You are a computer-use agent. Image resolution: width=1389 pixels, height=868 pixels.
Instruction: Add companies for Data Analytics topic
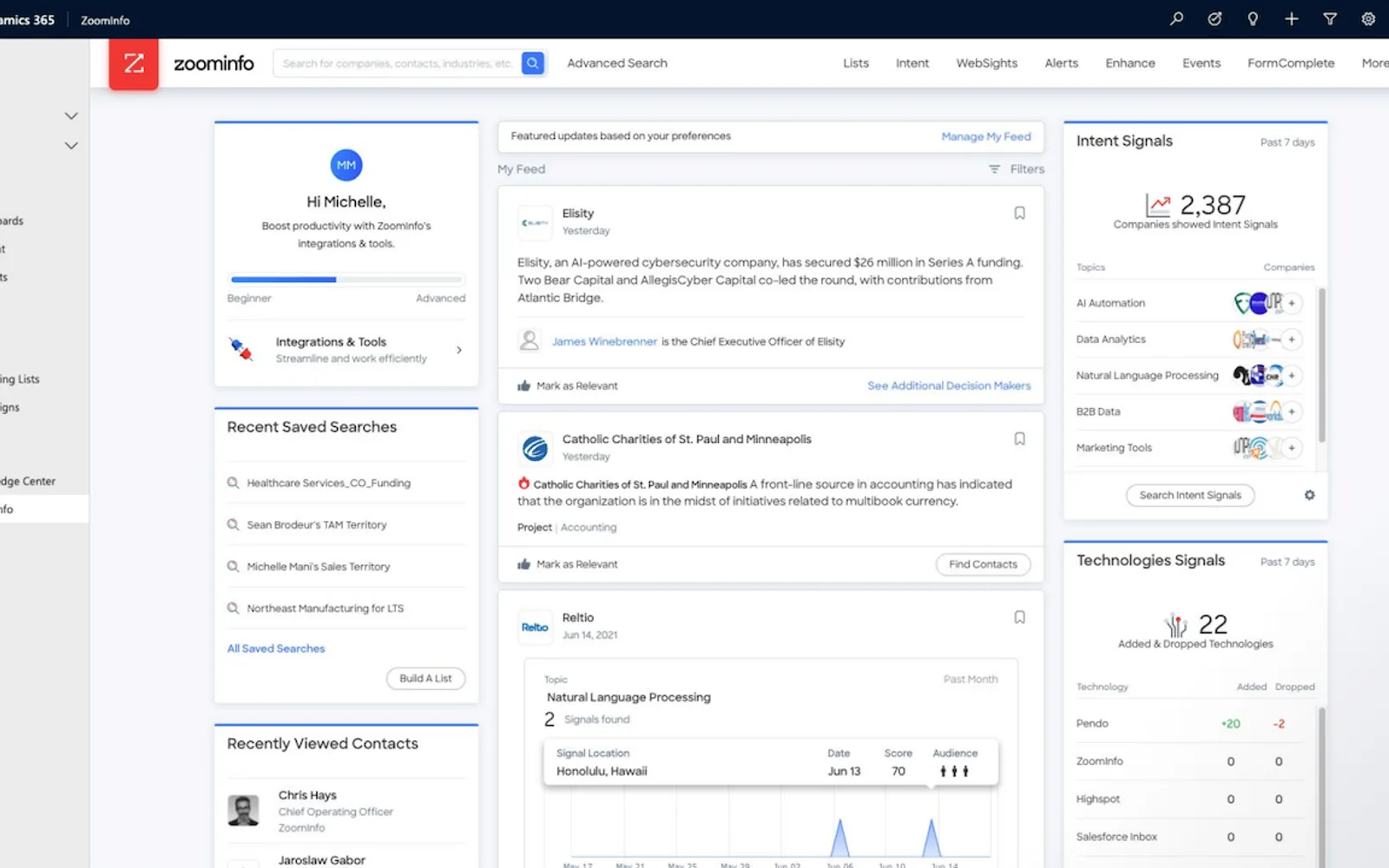[x=1292, y=339]
